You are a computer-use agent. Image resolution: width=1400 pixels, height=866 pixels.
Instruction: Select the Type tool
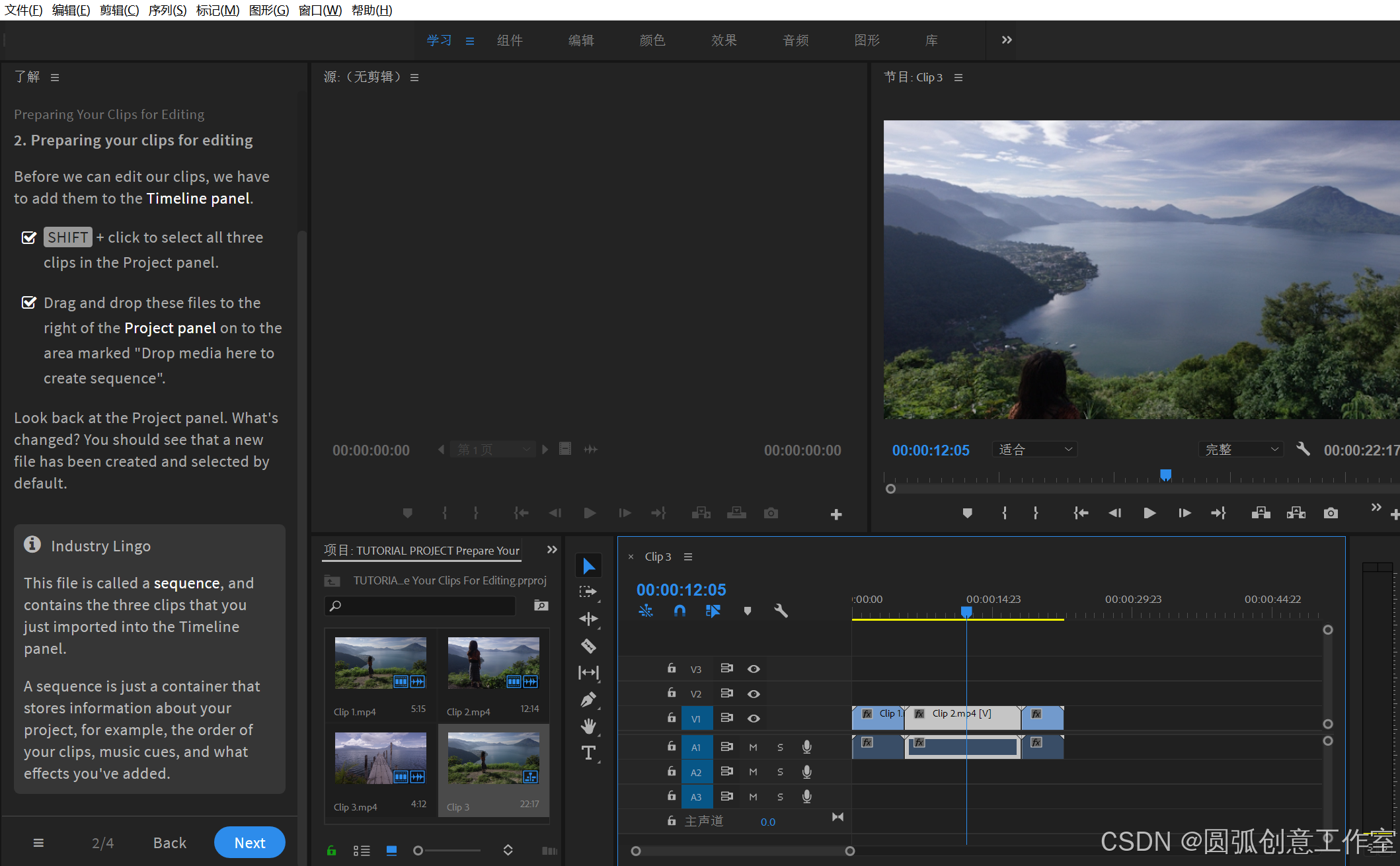pos(588,753)
